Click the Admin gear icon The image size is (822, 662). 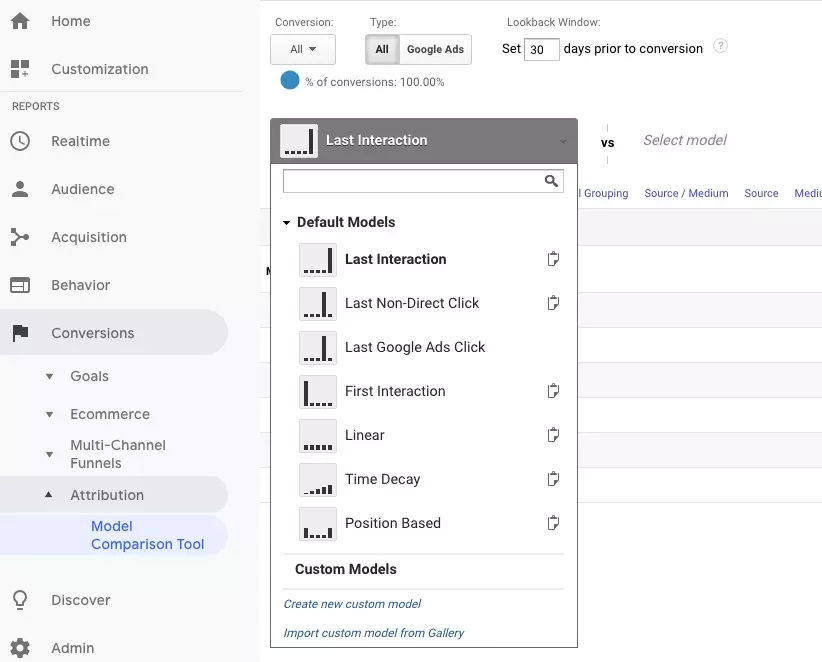click(20, 648)
